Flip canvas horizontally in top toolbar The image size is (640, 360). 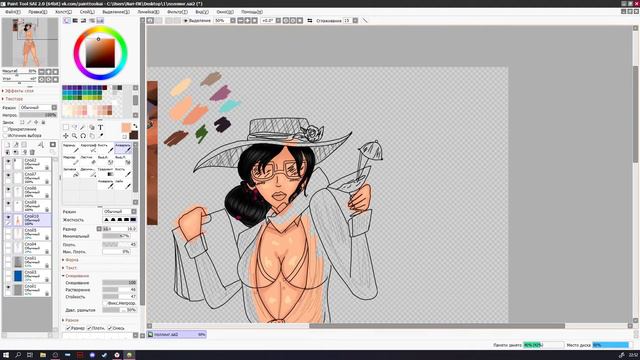pyautogui.click(x=310, y=20)
